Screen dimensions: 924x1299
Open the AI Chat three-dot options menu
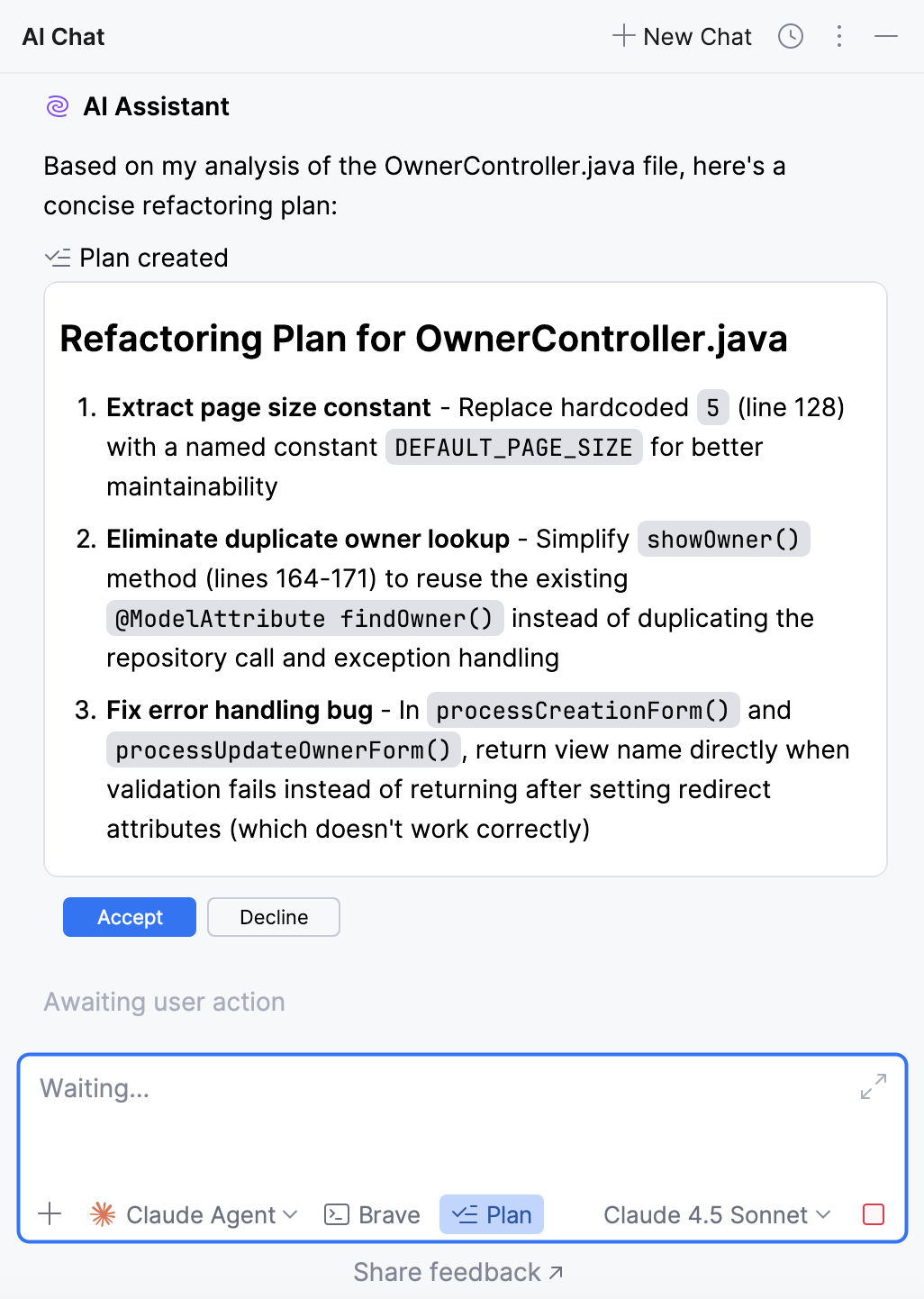pyautogui.click(x=838, y=36)
